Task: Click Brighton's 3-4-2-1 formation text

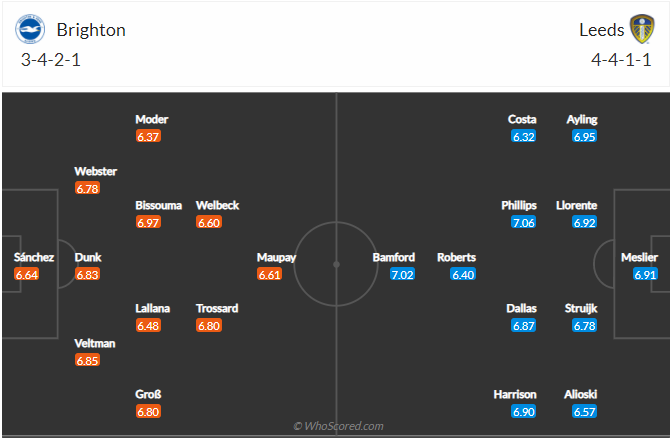Action: click(53, 60)
